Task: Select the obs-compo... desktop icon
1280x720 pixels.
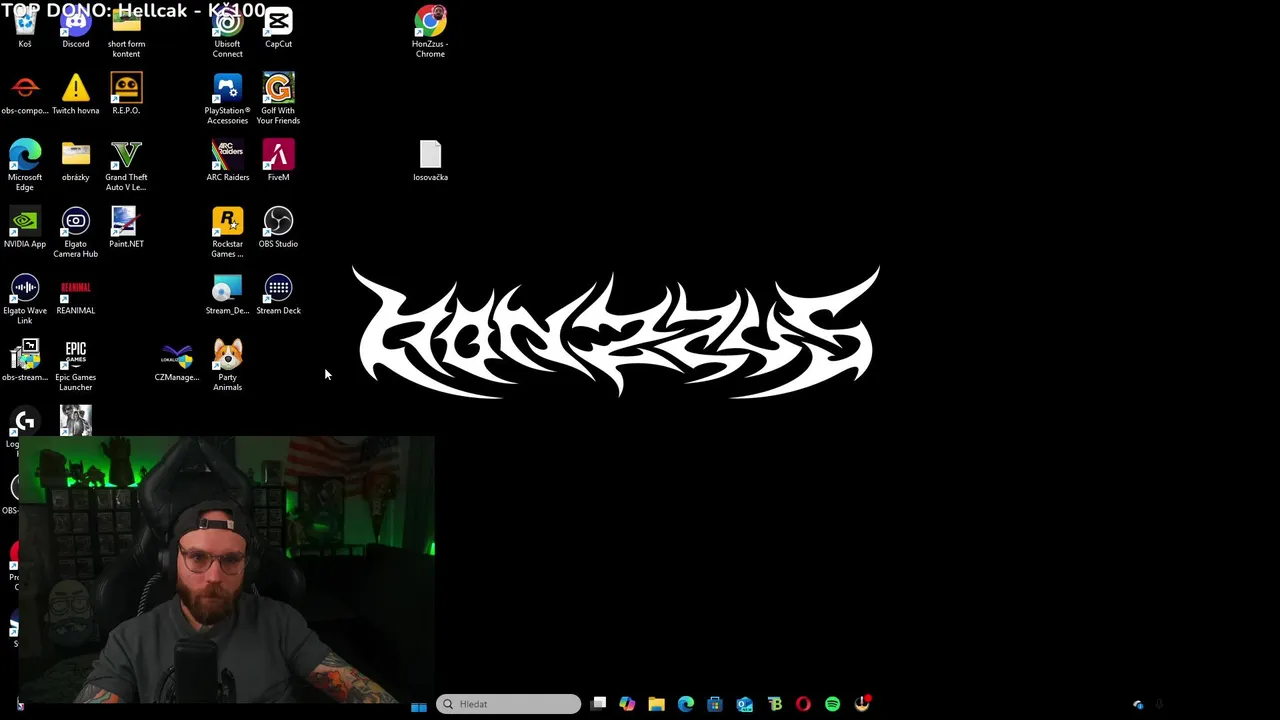Action: 25,95
